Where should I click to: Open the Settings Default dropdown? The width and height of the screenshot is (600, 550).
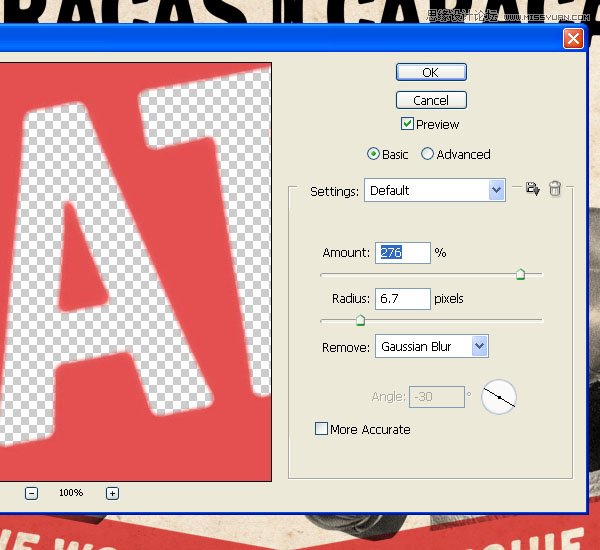[x=435, y=190]
